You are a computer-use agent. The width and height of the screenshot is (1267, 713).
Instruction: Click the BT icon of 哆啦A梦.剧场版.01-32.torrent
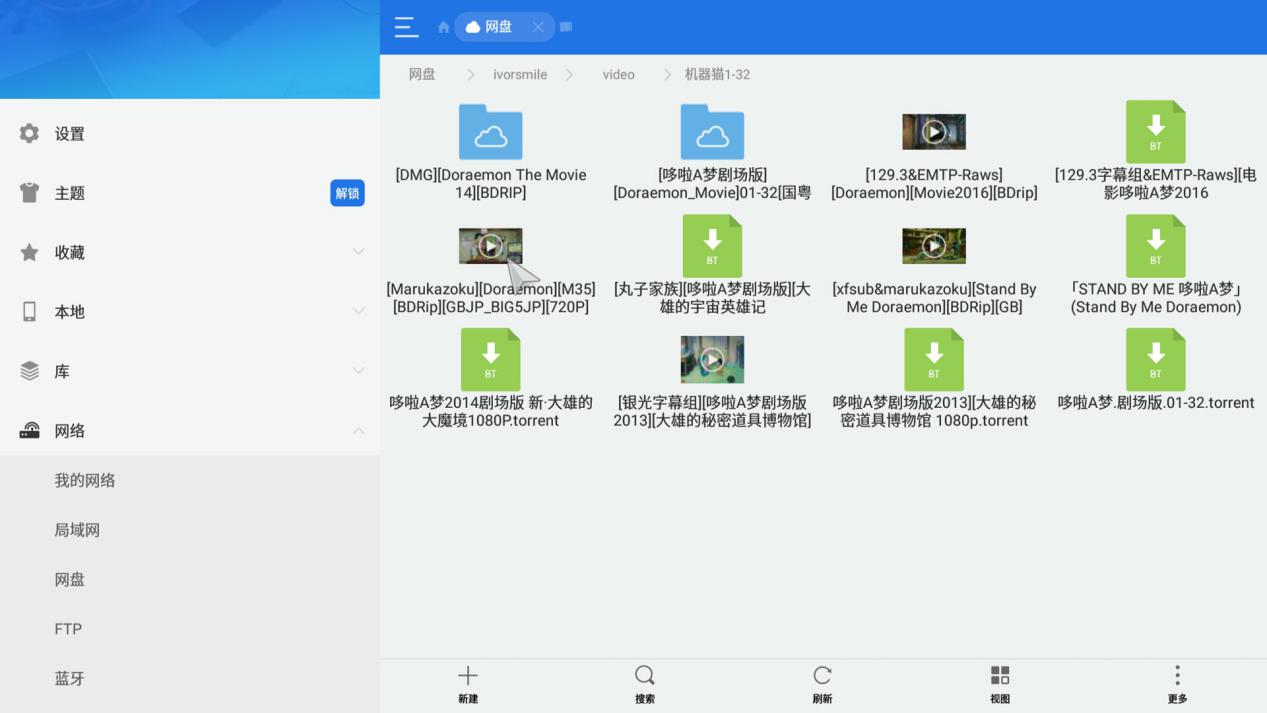point(1155,359)
